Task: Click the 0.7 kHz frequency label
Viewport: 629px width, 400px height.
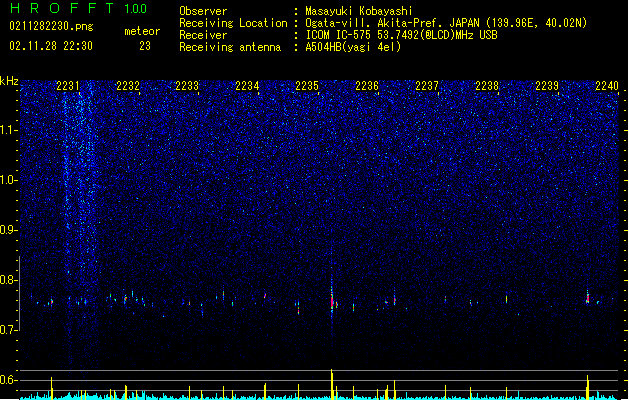Action: (x=9, y=330)
